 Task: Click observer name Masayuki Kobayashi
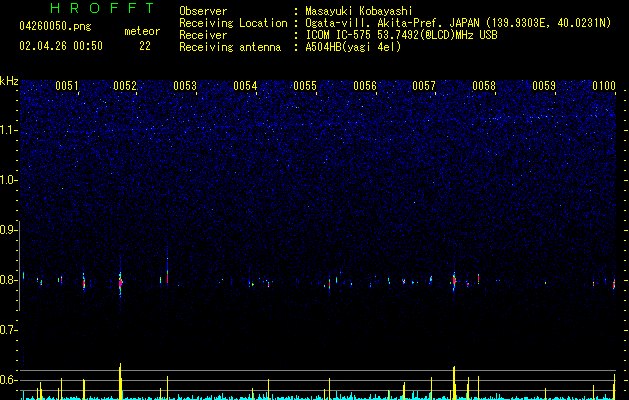pos(359,11)
